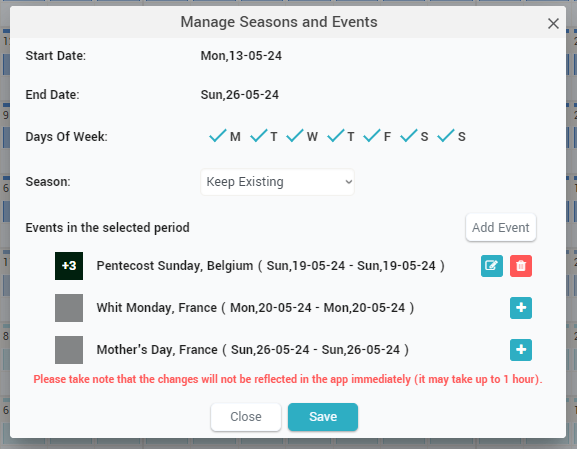Select Mother's Day gray color swatch

69,350
